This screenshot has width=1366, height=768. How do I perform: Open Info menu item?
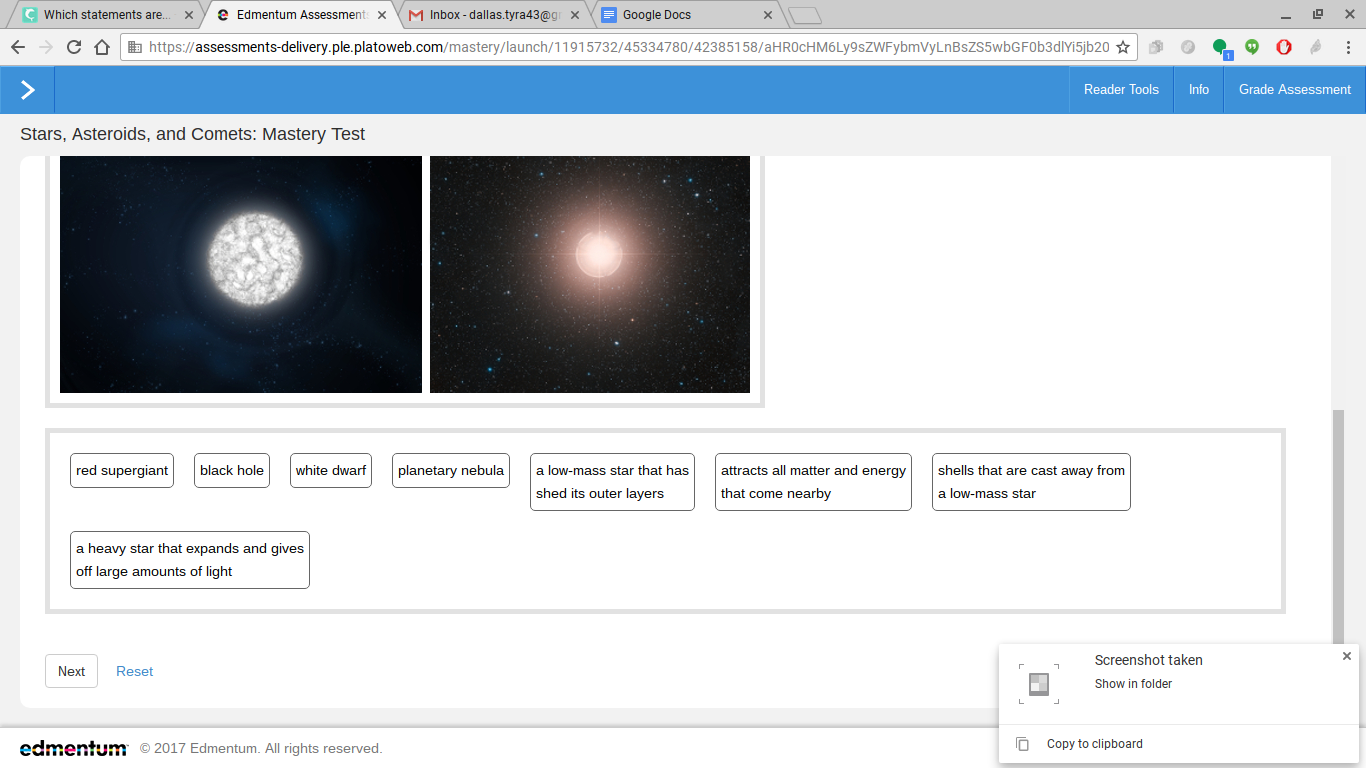(1198, 90)
